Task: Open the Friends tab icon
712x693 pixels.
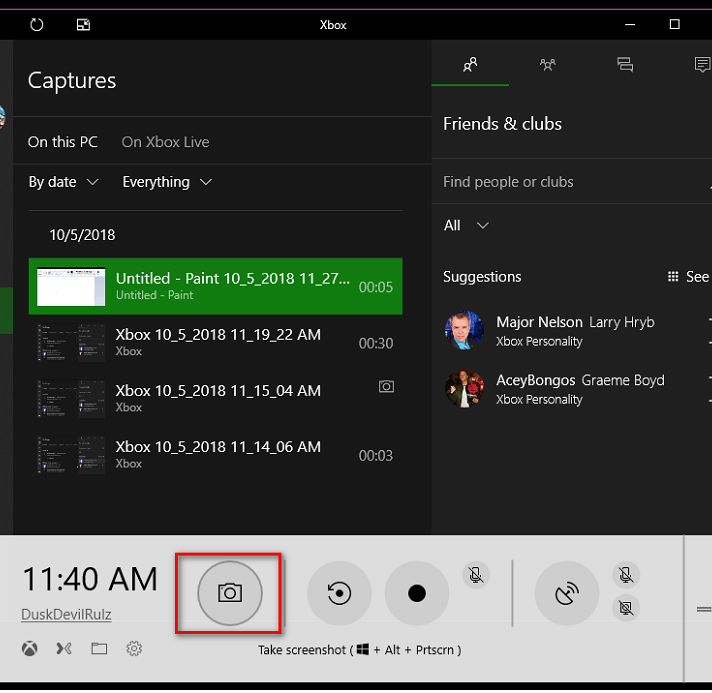Action: (x=470, y=64)
